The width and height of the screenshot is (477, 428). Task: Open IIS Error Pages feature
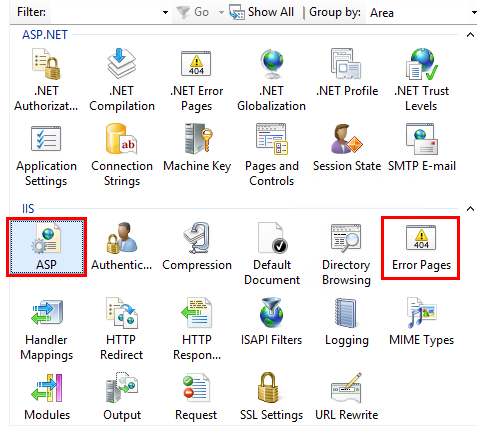(x=421, y=247)
